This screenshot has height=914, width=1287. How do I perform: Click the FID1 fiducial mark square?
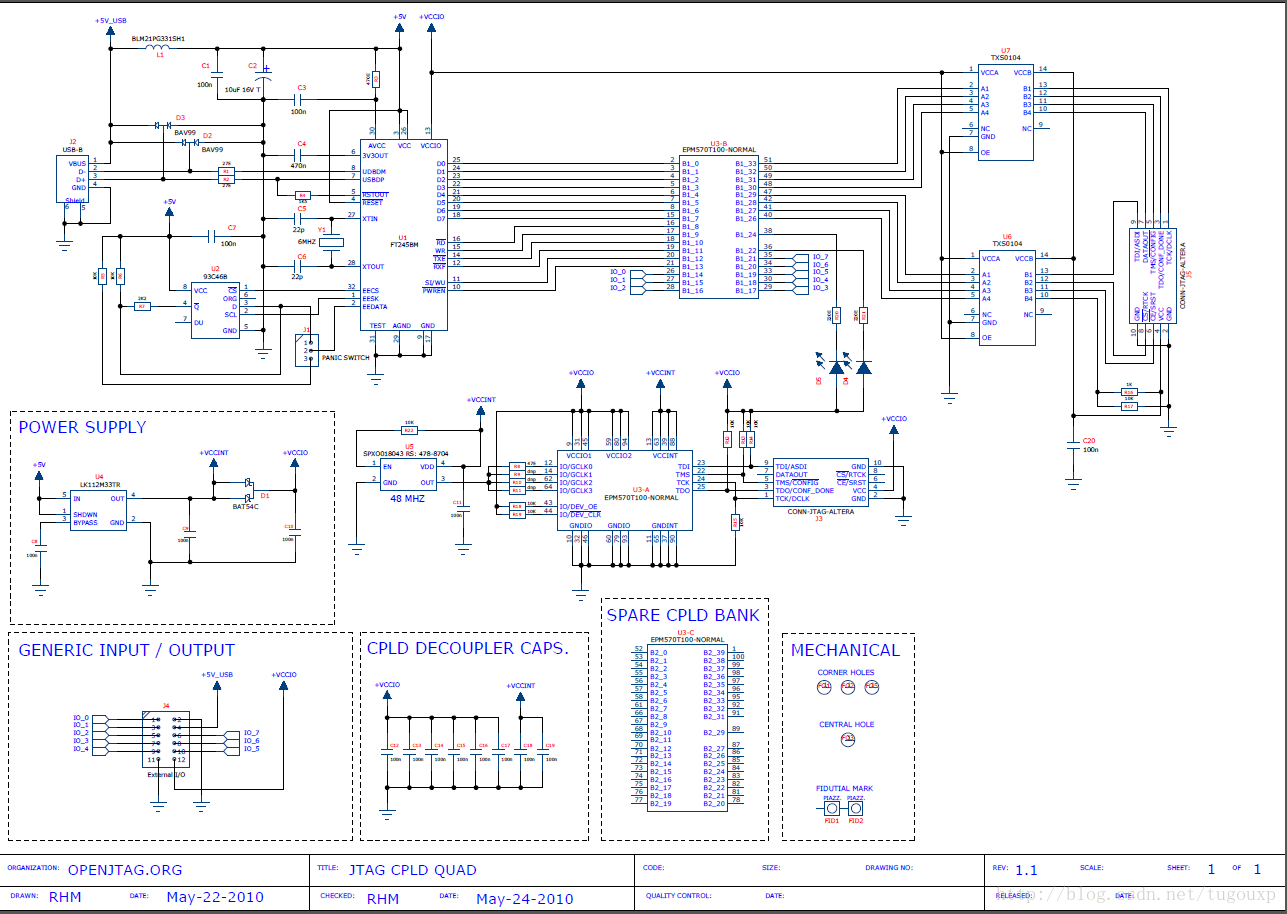[x=832, y=808]
